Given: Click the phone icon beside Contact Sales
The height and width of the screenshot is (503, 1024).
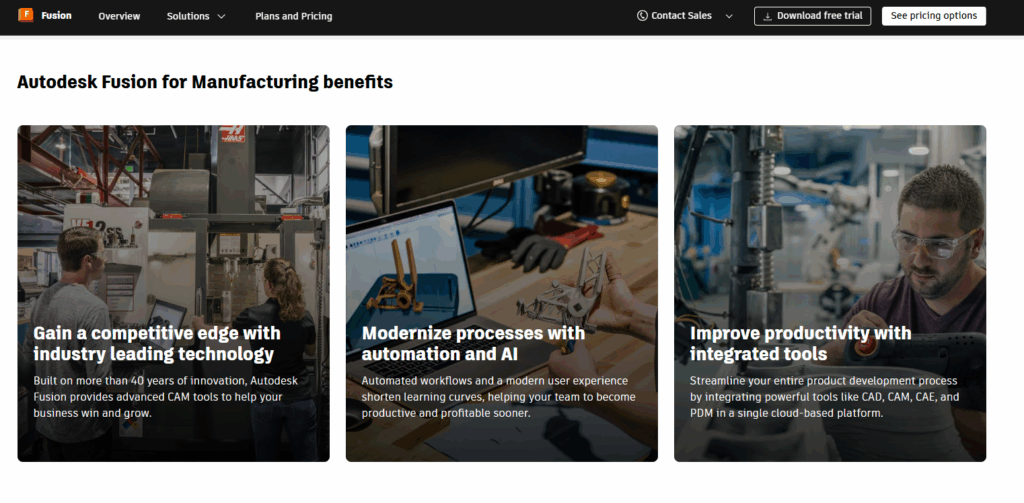Looking at the screenshot, I should pos(642,16).
